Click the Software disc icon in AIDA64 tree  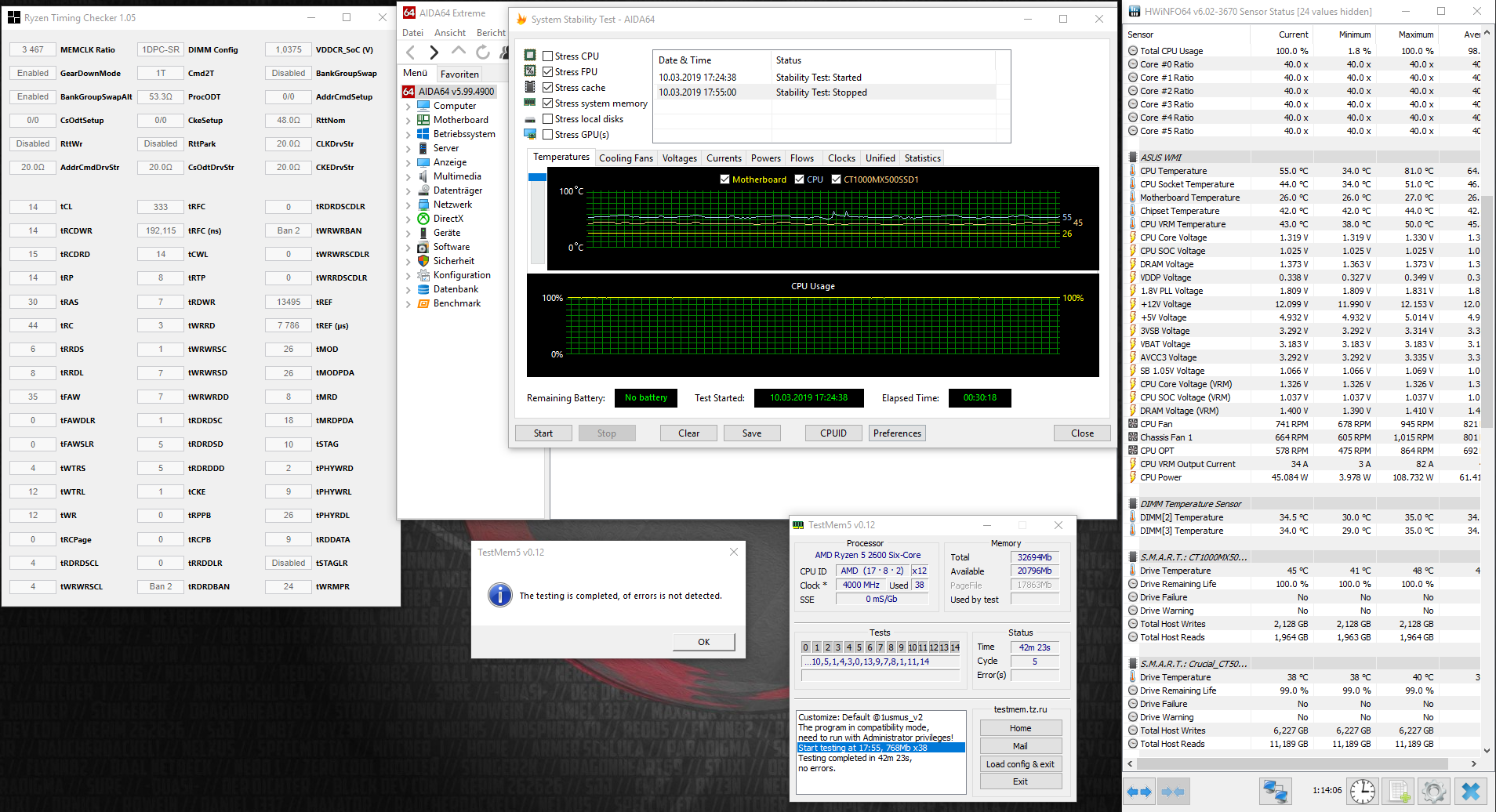click(x=423, y=247)
